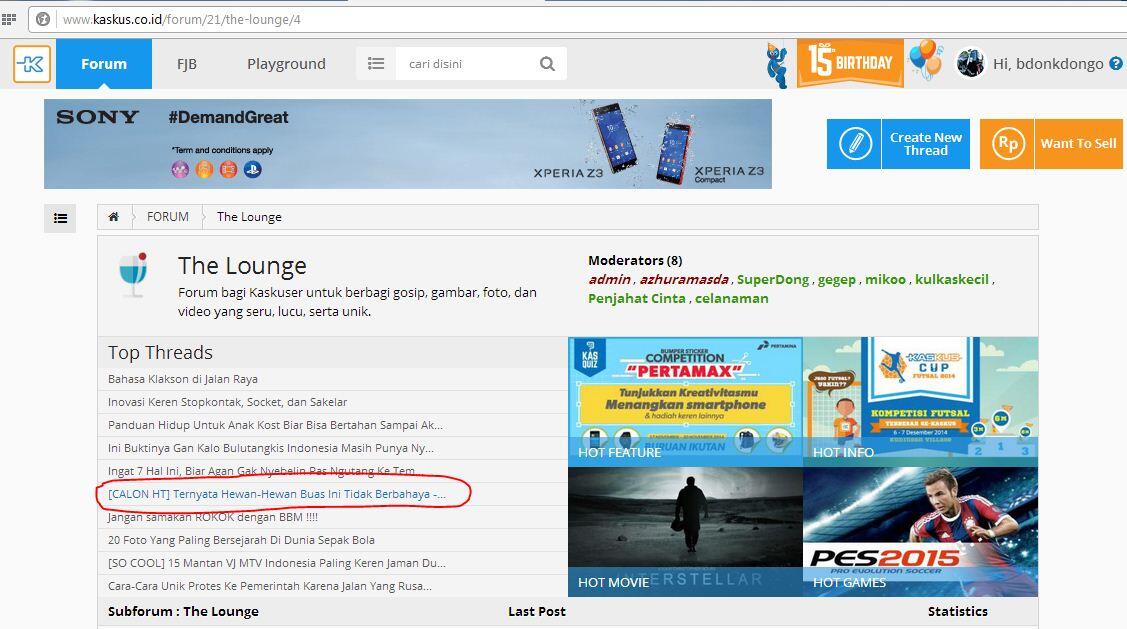Open thread '[SO COOL] 15 Mantan VJ MTV'

[277, 563]
